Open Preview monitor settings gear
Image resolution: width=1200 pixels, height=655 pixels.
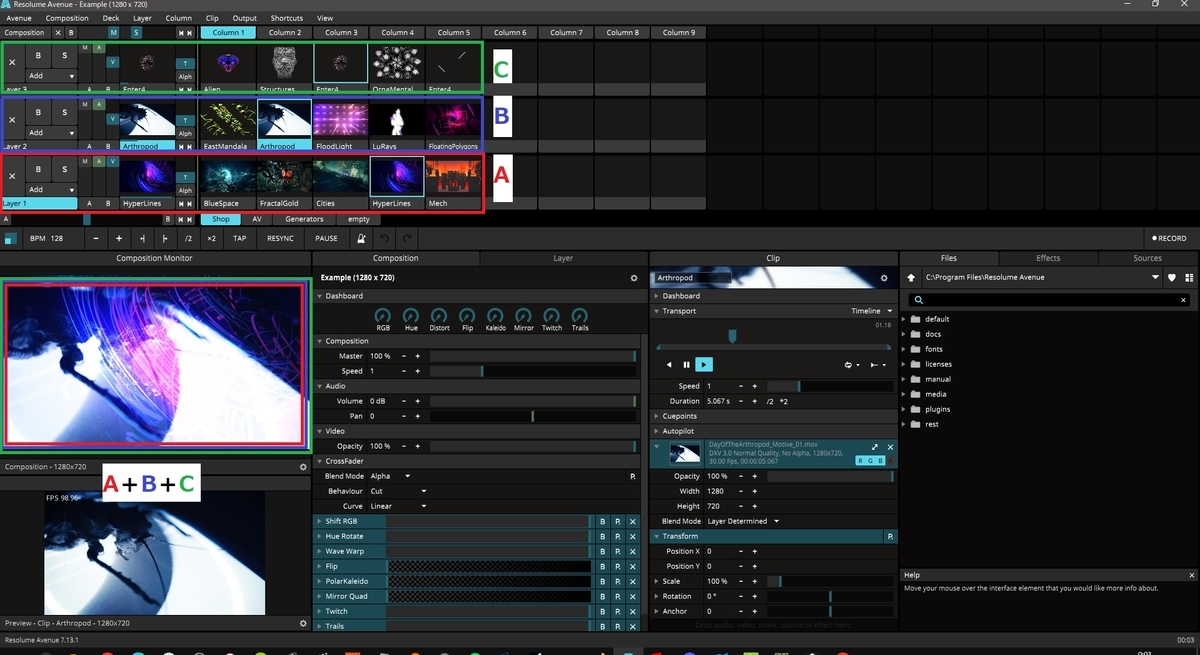pyautogui.click(x=303, y=623)
